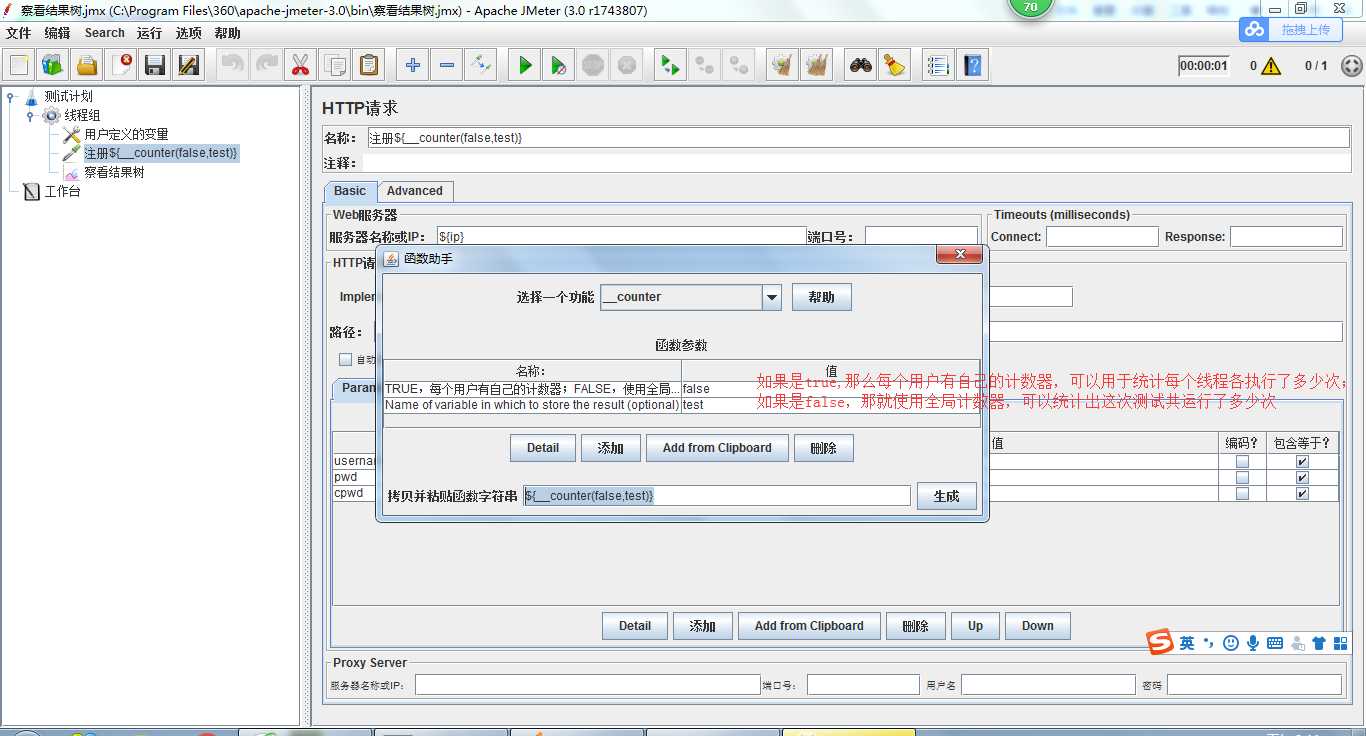Click the Up button below parameters table
Image resolution: width=1366 pixels, height=736 pixels.
tap(975, 626)
